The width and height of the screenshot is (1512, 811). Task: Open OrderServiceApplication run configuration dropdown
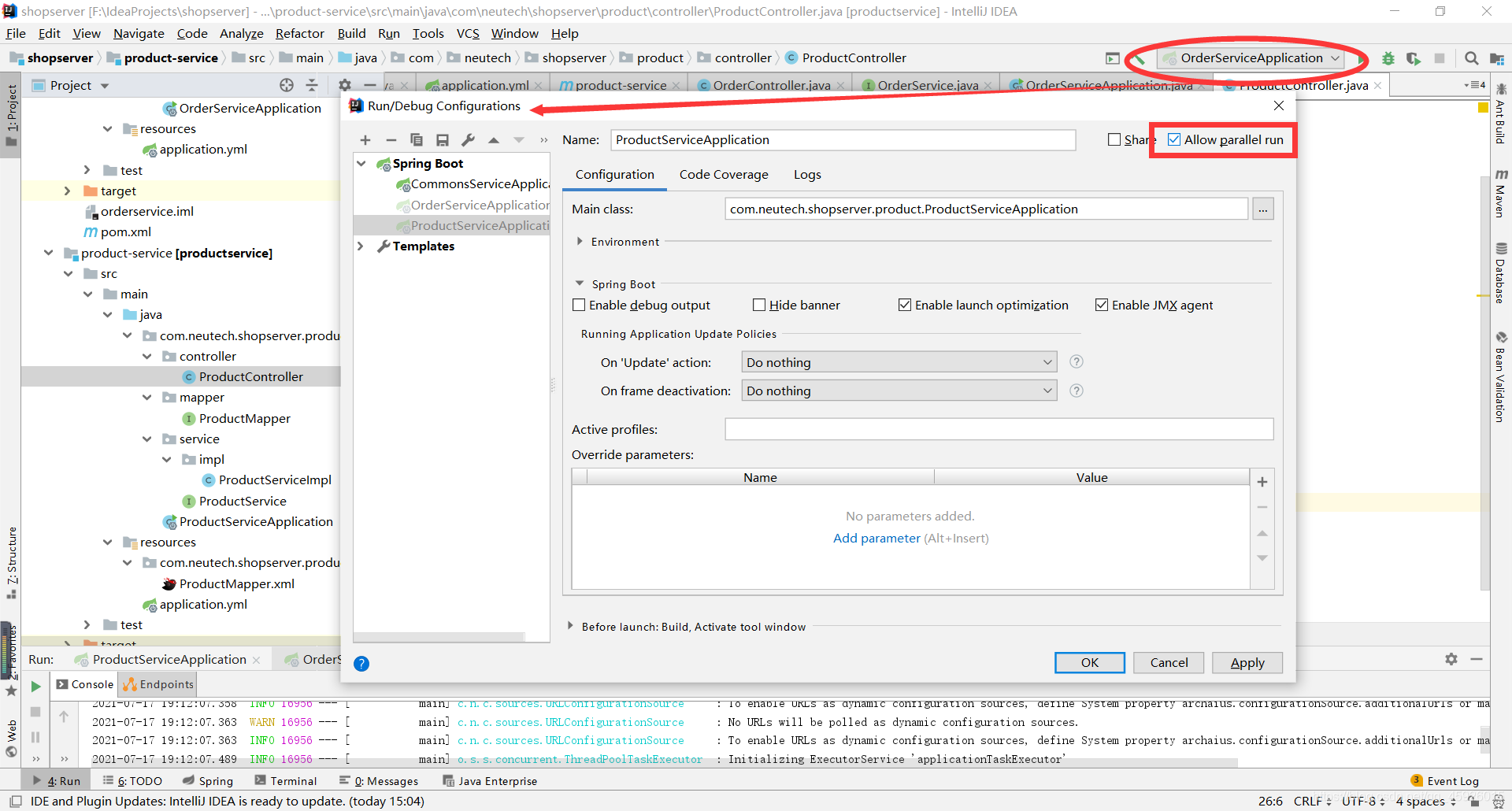[1251, 58]
